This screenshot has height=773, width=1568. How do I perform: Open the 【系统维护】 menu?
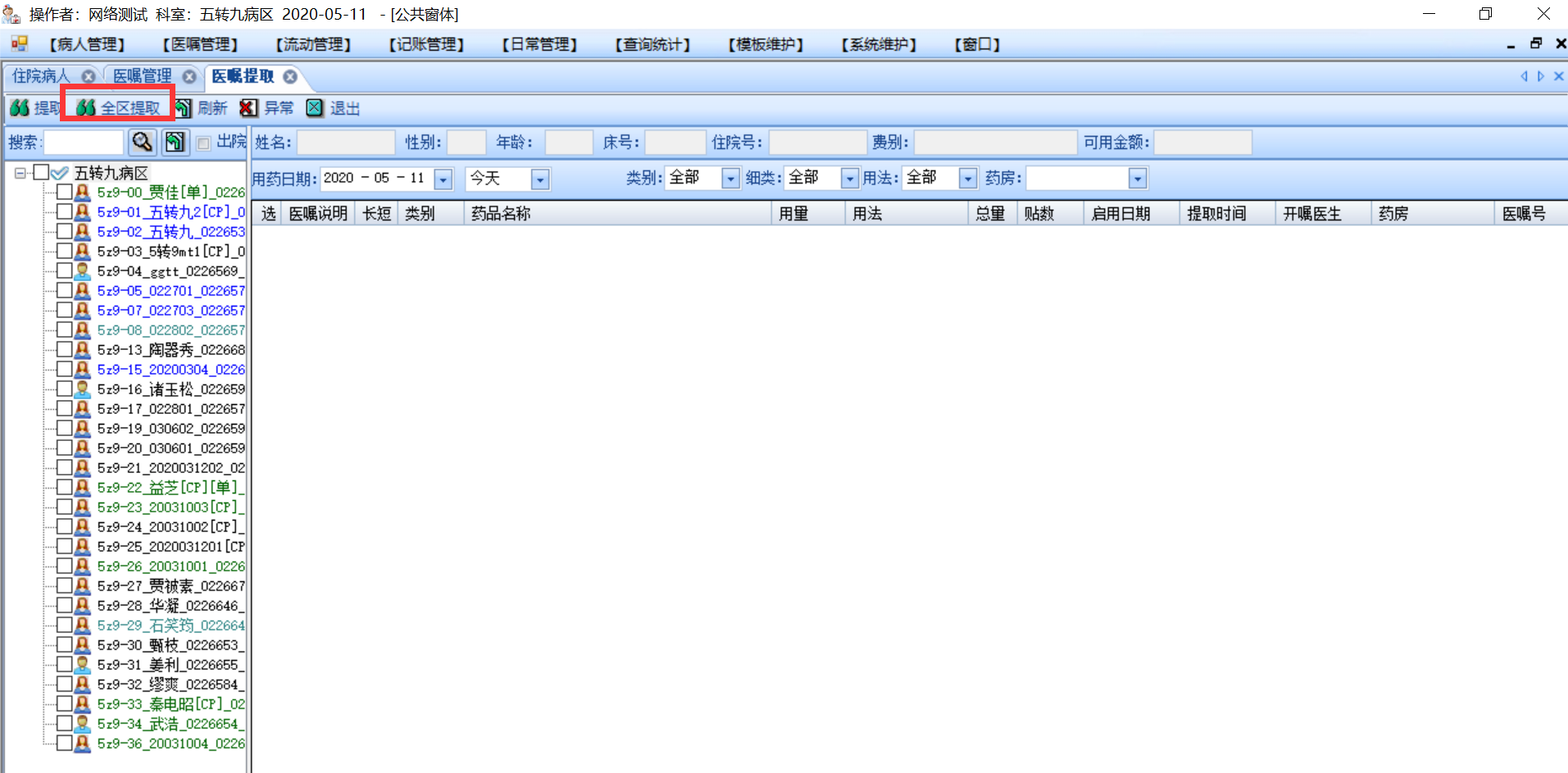[x=879, y=44]
